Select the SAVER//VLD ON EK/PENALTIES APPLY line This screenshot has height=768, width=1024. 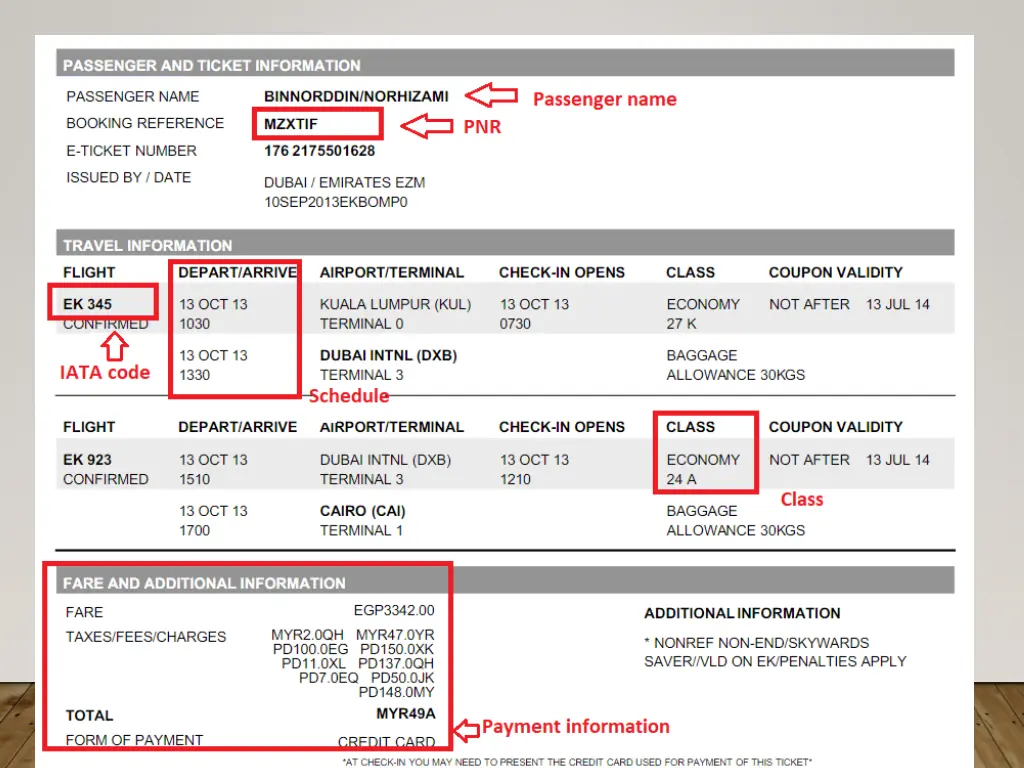click(x=775, y=662)
